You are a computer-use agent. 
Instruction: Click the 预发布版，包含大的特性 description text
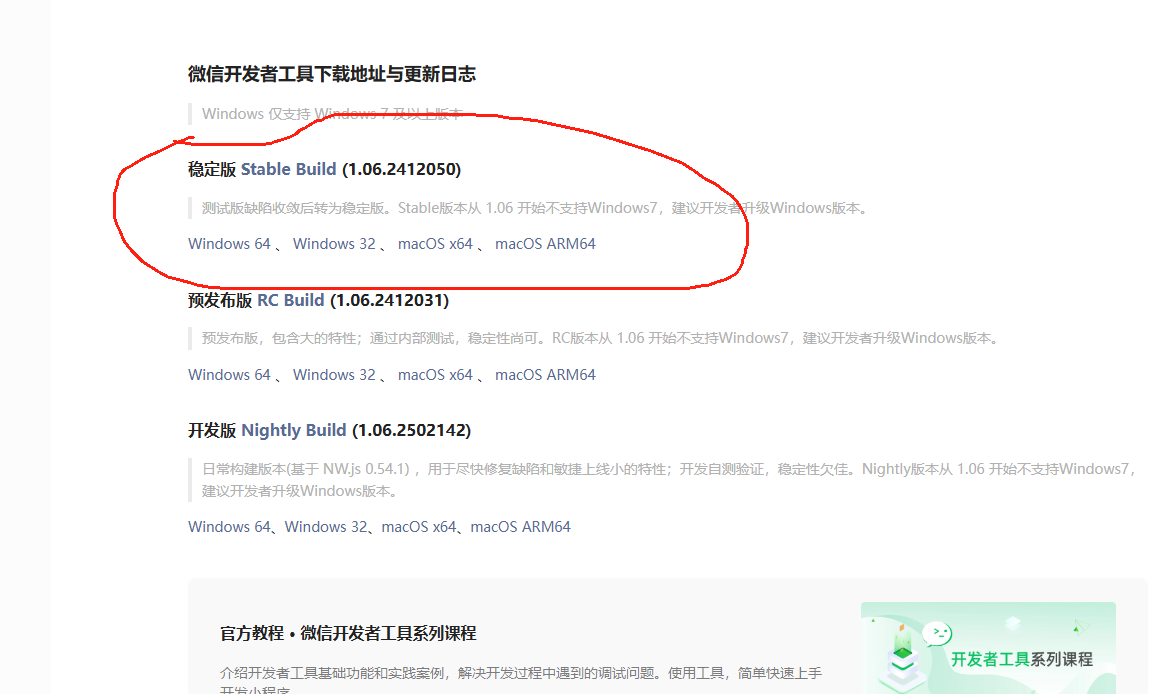coord(600,338)
